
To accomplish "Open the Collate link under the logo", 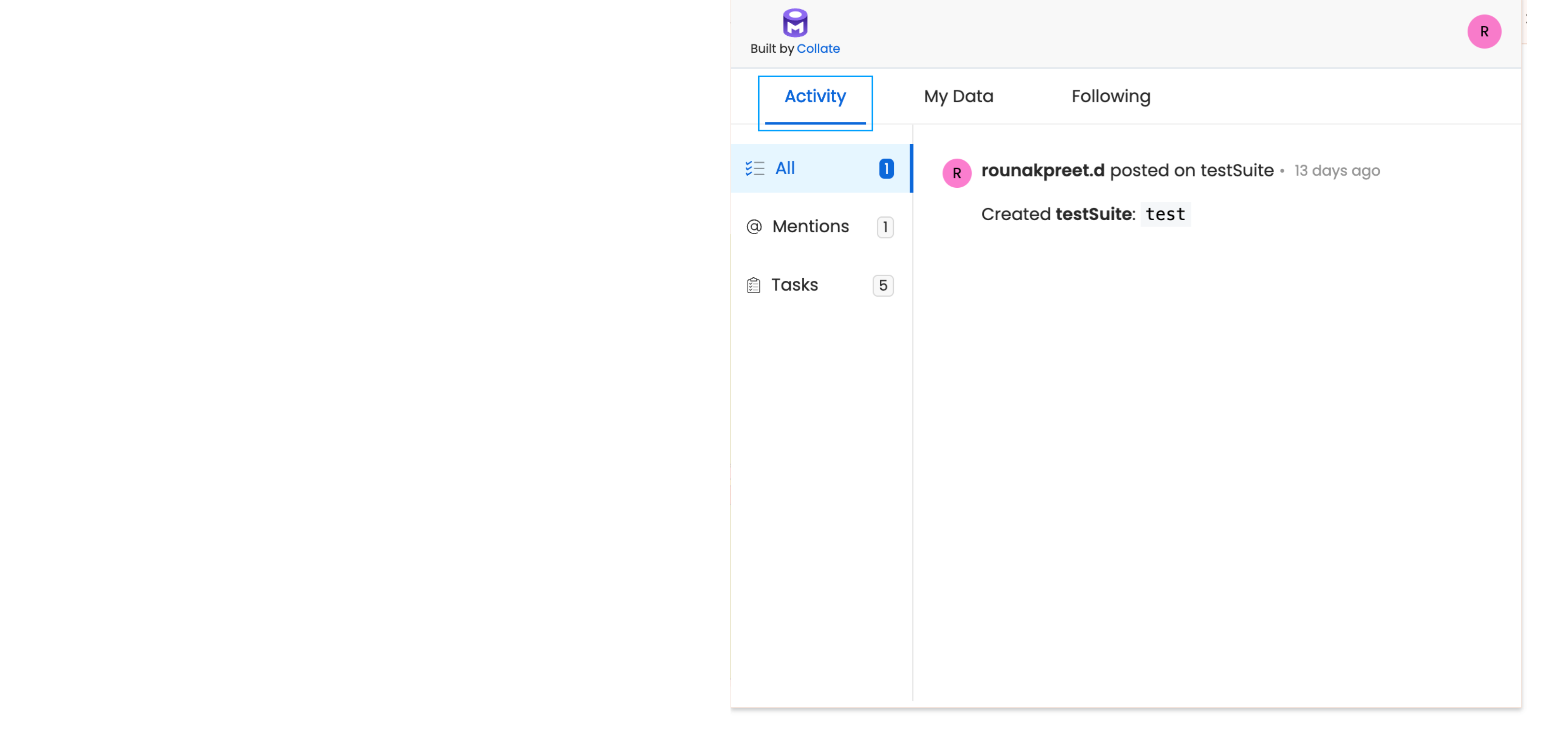I will point(819,48).
